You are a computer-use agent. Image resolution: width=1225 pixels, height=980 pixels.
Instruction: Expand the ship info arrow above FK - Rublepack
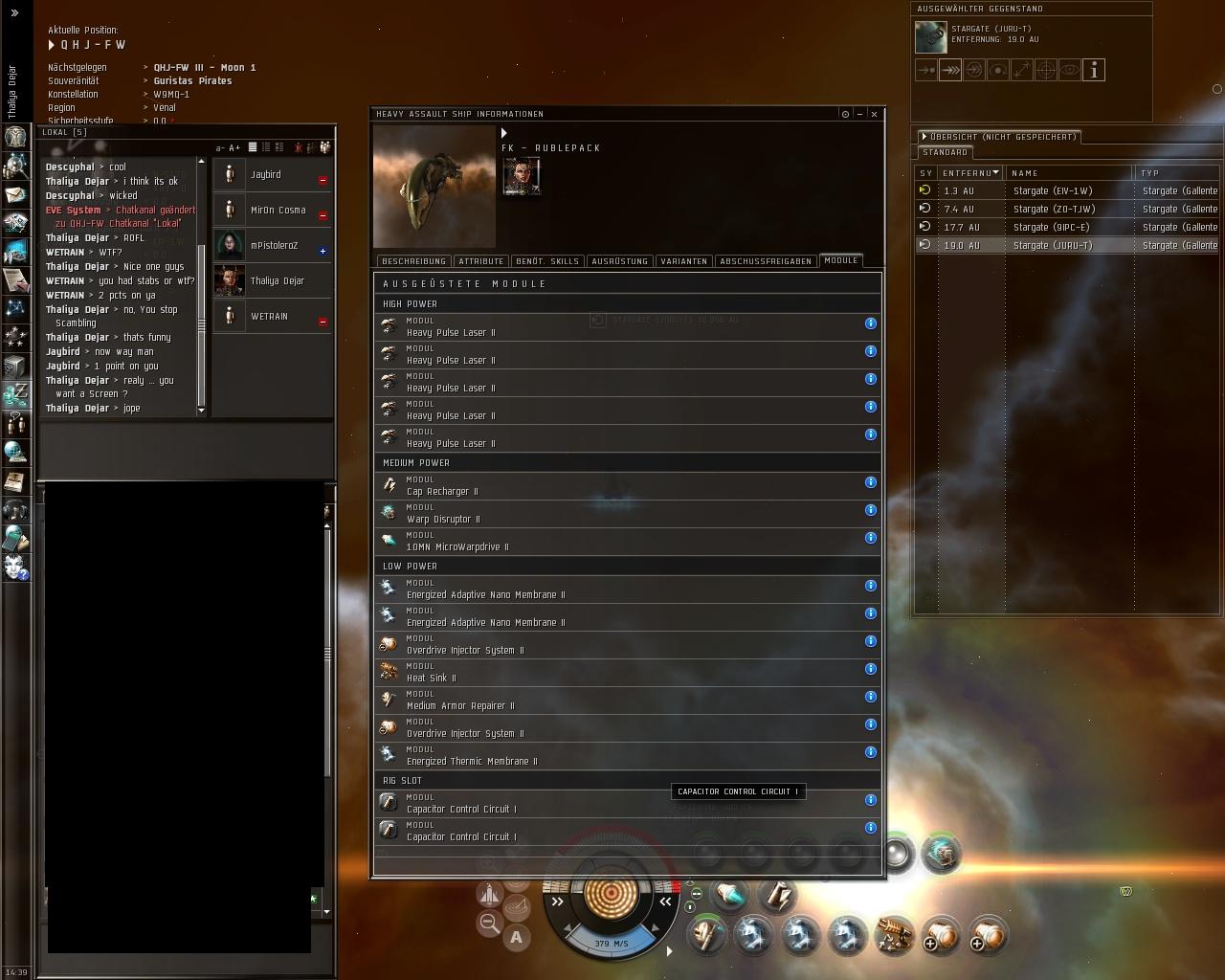point(504,133)
